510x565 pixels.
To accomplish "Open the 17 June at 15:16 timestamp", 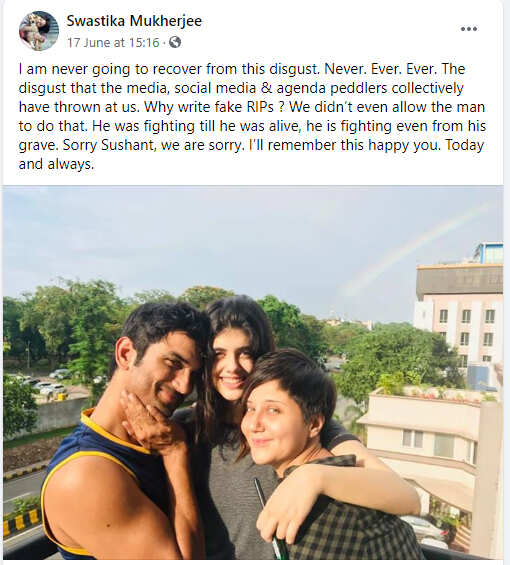I will tap(113, 43).
